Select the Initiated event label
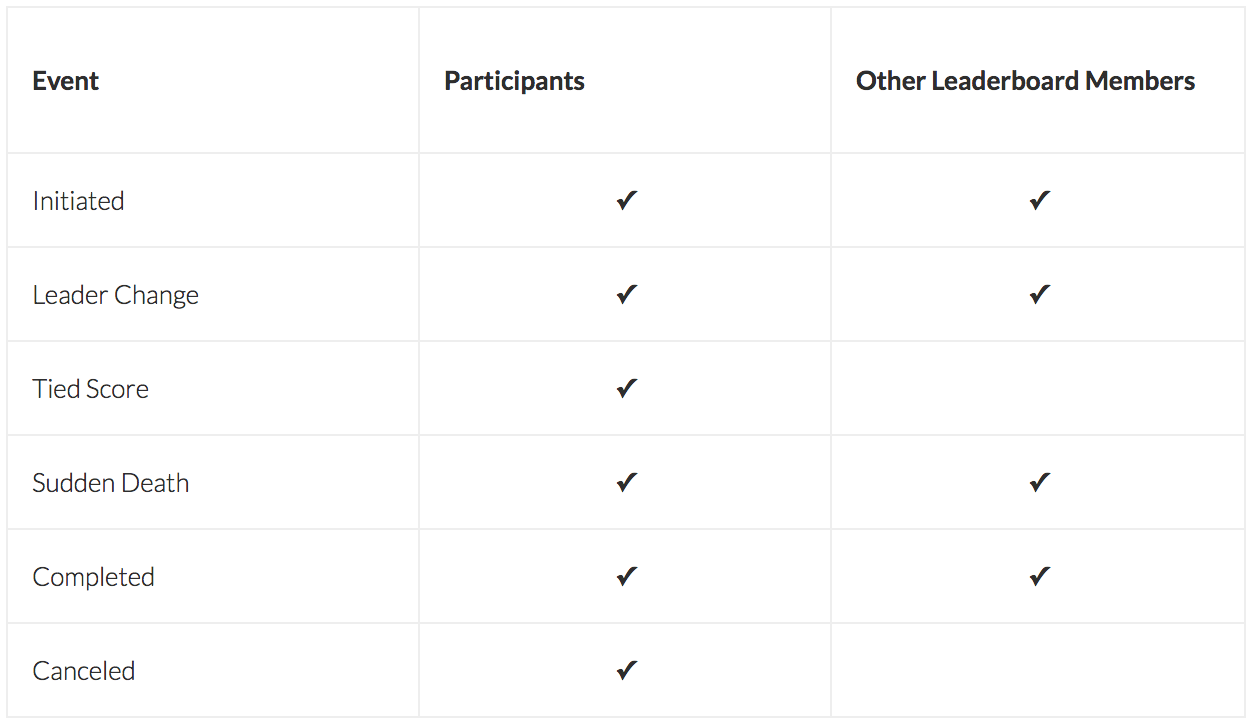The image size is (1252, 722). 78,201
